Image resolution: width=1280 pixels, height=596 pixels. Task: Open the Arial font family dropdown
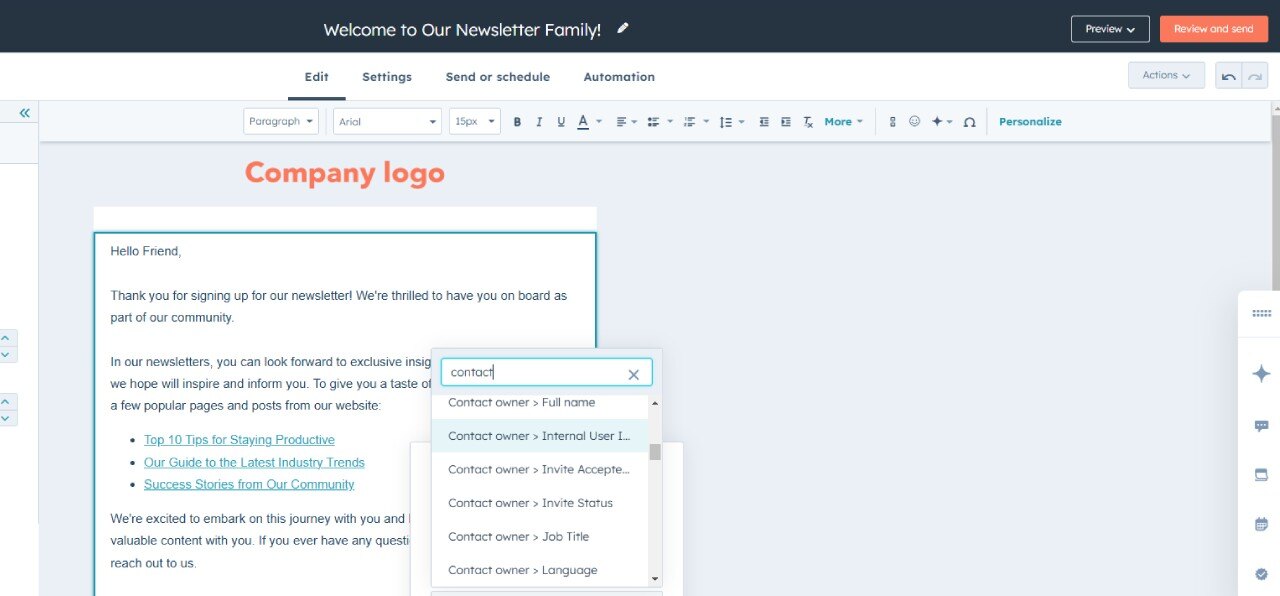387,121
